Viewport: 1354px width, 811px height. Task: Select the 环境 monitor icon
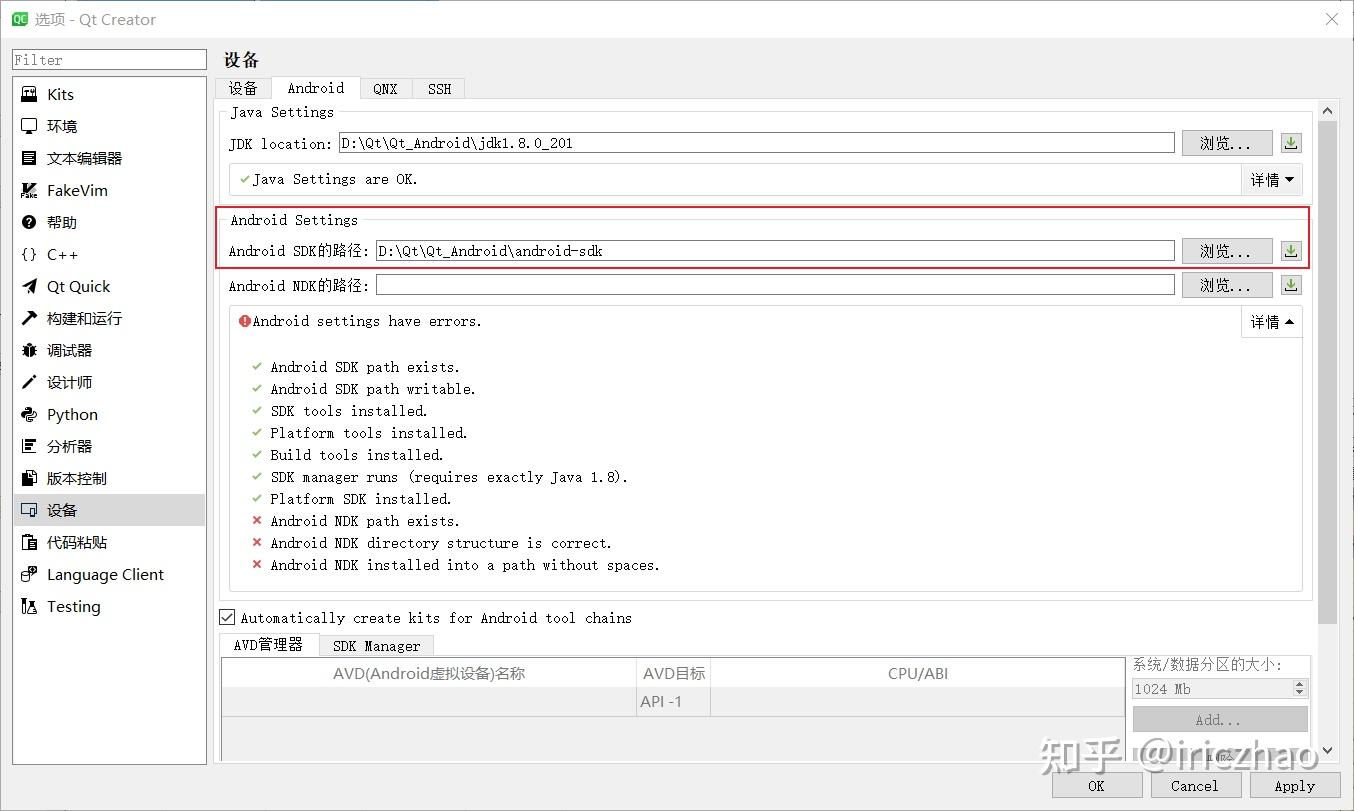pyautogui.click(x=29, y=126)
